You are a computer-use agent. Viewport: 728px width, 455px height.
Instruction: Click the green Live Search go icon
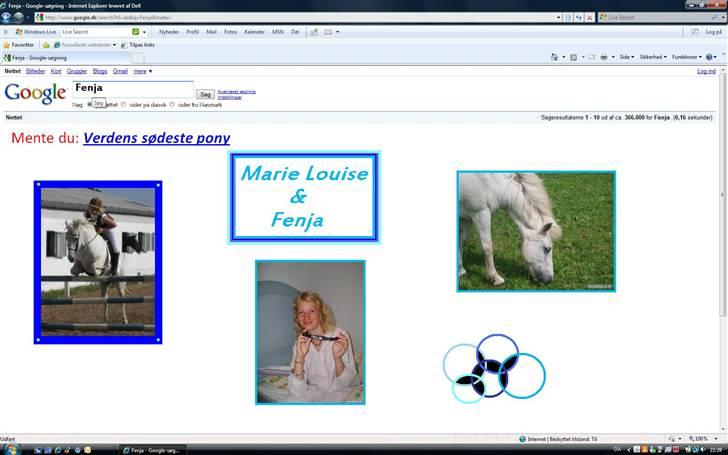coord(136,32)
